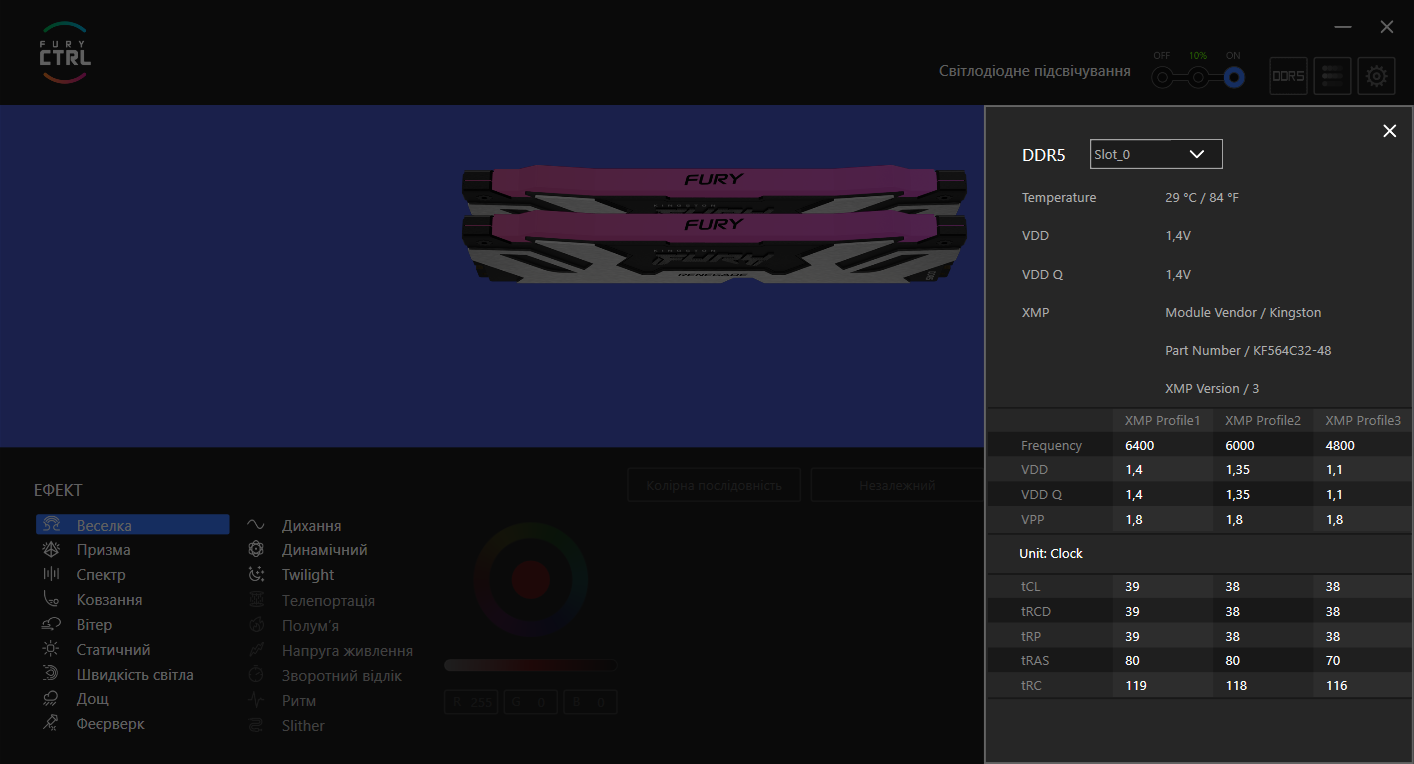Choose the Призма effect icon
This screenshot has width=1414, height=764.
click(x=51, y=550)
